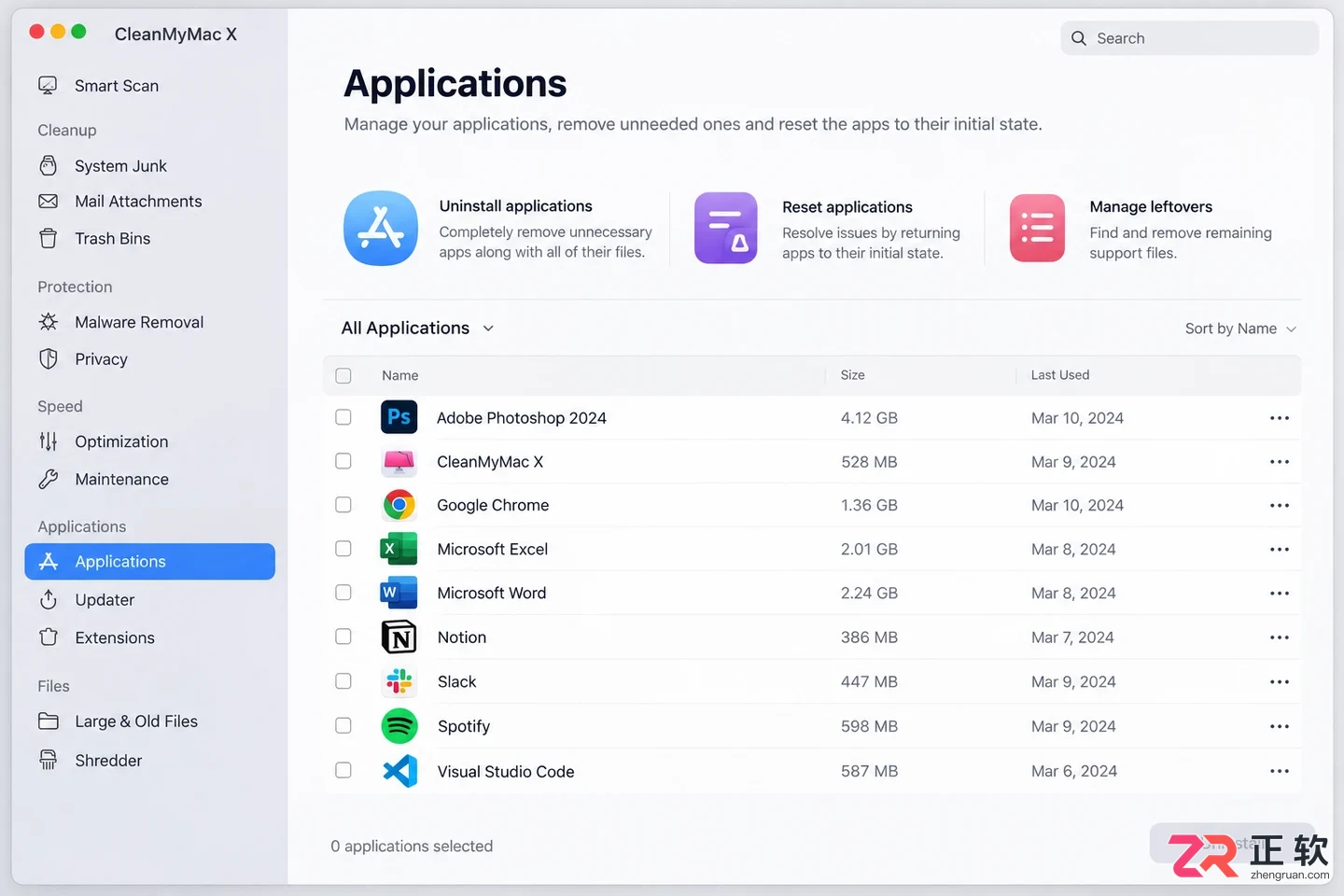Click the Microsoft Word icon

point(399,593)
